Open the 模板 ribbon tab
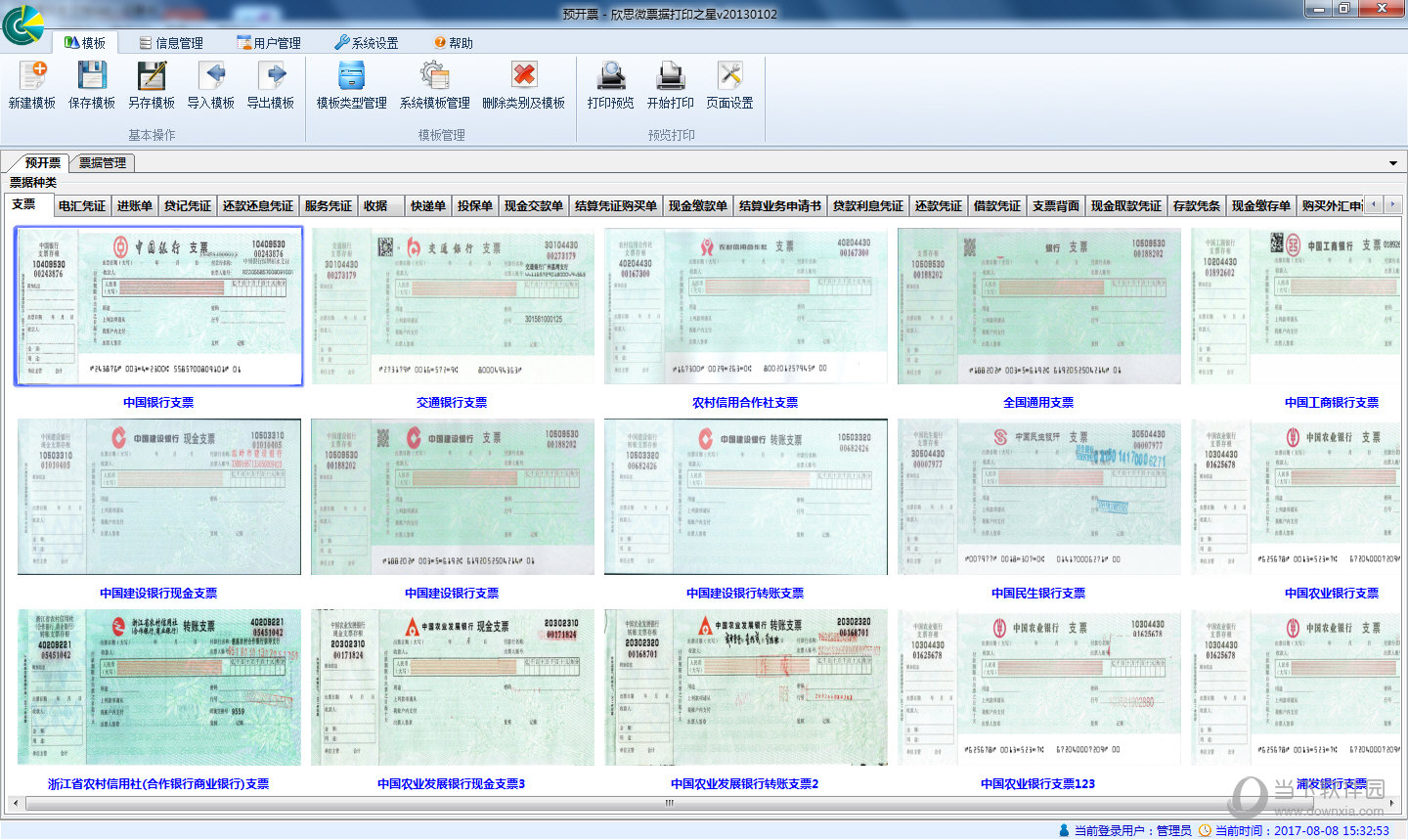The width and height of the screenshot is (1408, 840). pos(85,43)
